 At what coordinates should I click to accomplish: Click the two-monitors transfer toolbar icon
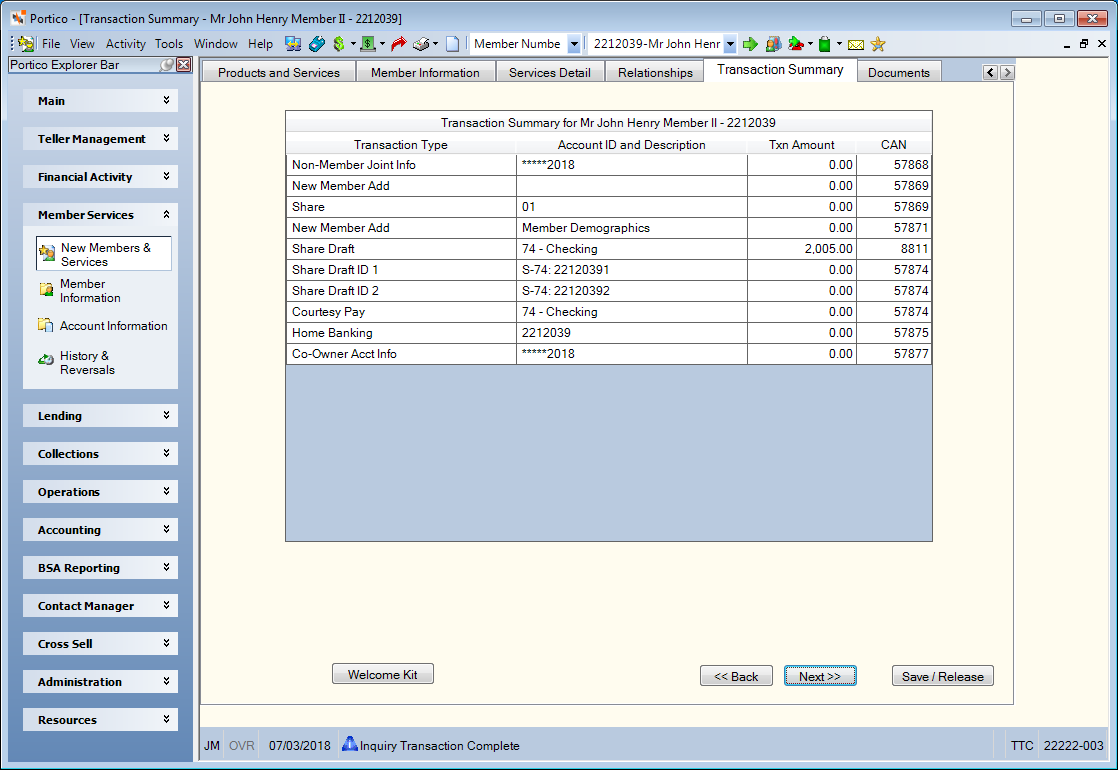click(292, 44)
